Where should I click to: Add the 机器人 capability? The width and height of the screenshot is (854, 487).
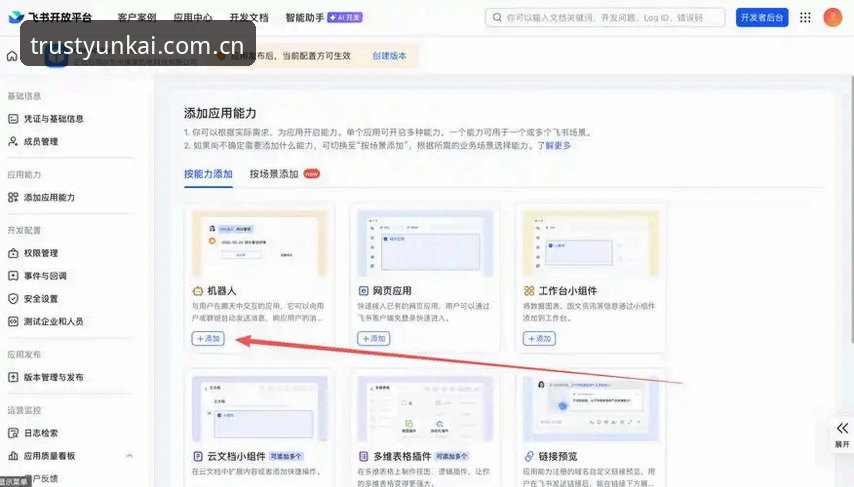click(x=208, y=339)
